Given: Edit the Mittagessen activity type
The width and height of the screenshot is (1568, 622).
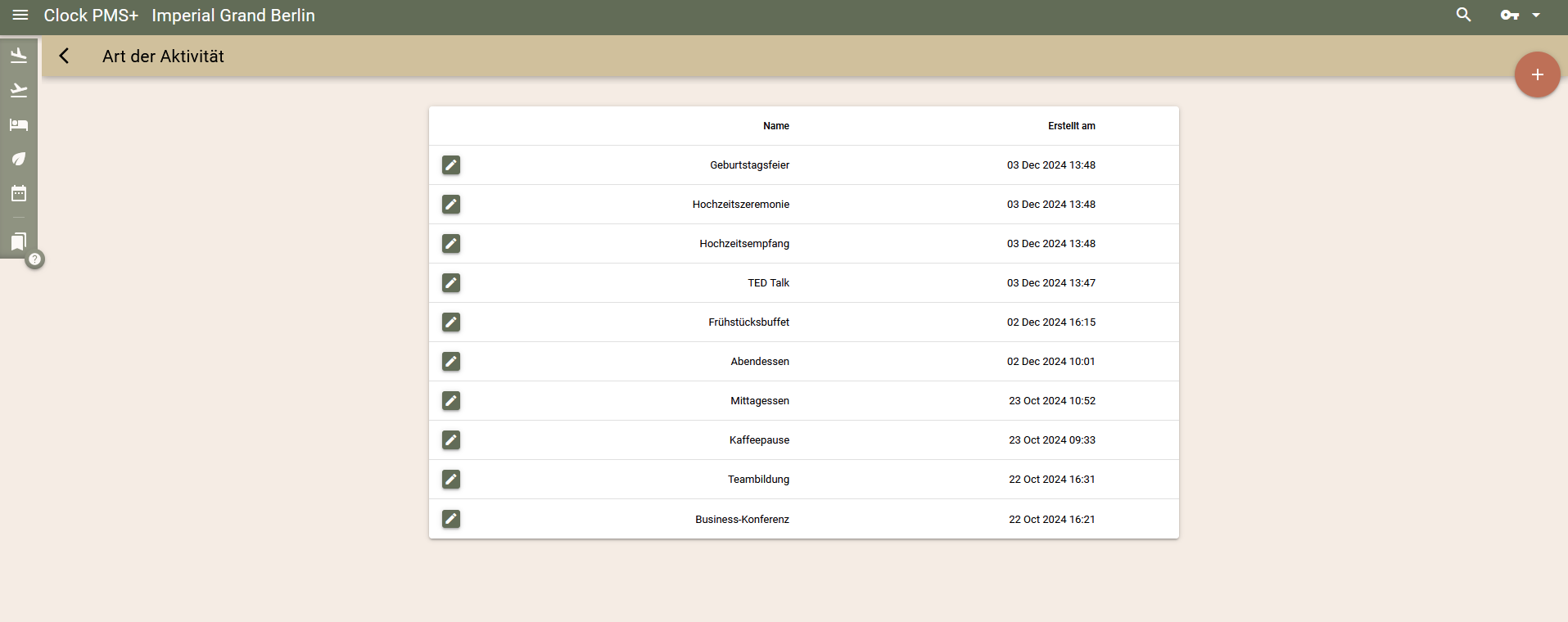Looking at the screenshot, I should (x=451, y=401).
